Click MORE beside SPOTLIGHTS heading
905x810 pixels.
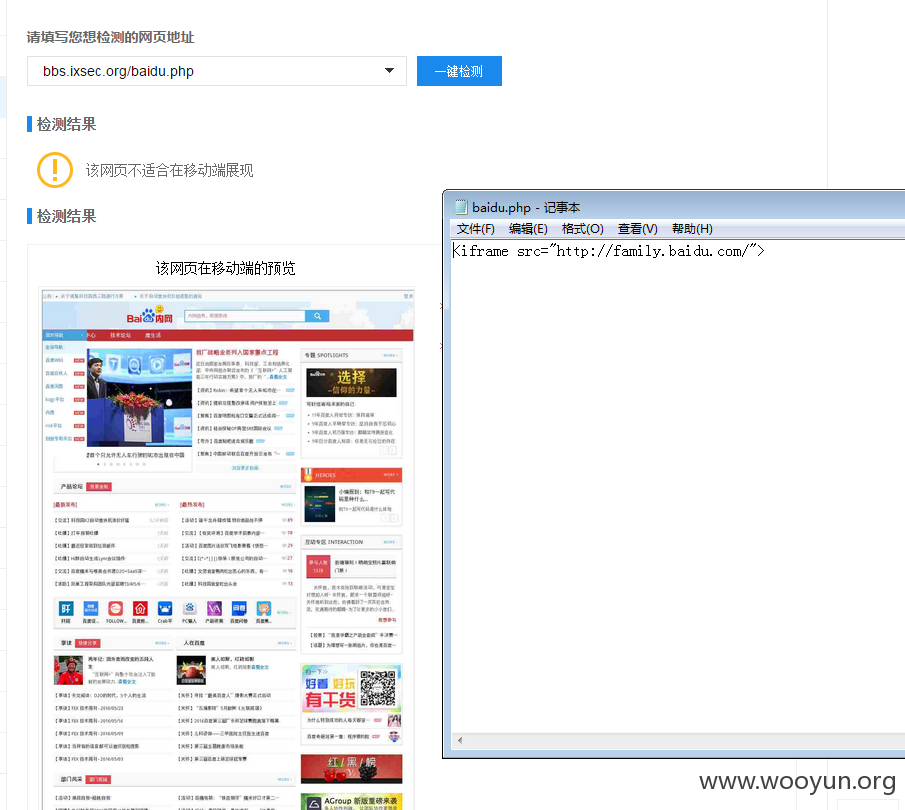click(x=390, y=356)
